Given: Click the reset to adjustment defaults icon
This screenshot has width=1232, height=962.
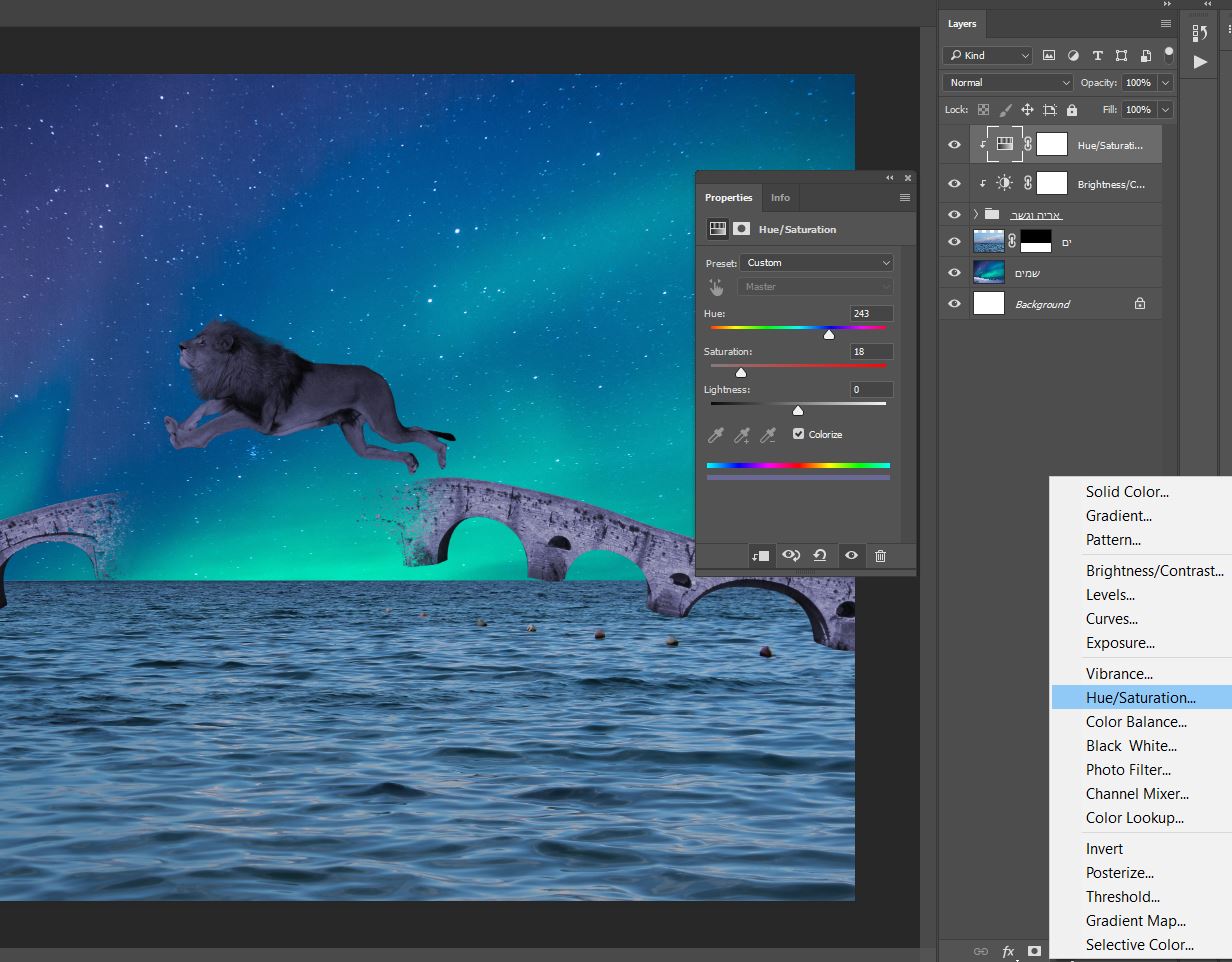Looking at the screenshot, I should click(x=820, y=556).
